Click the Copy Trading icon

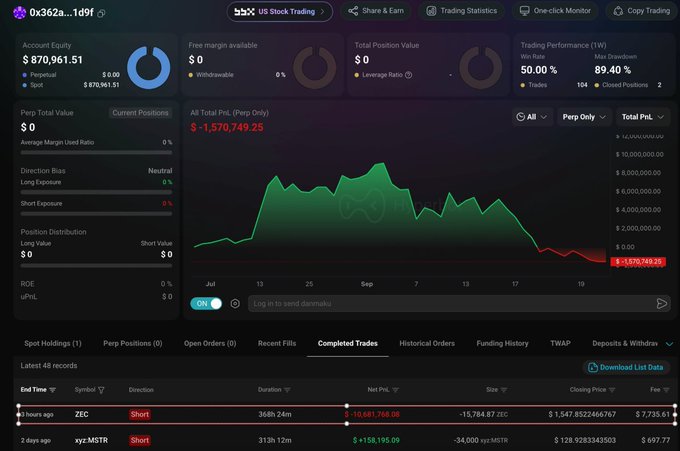click(x=618, y=11)
